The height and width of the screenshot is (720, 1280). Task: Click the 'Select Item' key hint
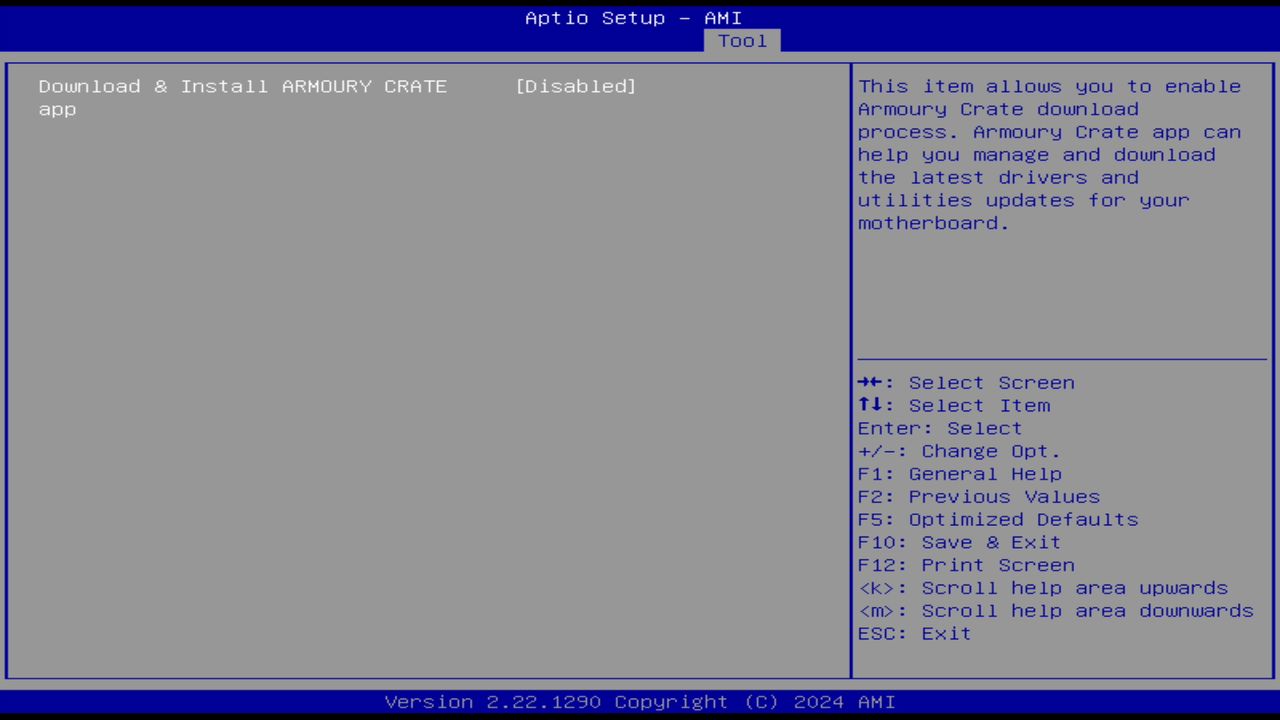tap(954, 406)
